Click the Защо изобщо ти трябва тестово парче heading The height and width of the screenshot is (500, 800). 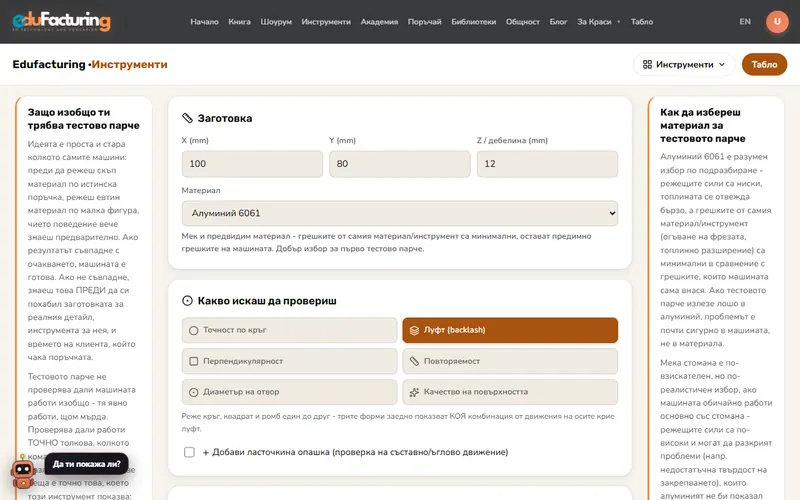click(x=84, y=118)
